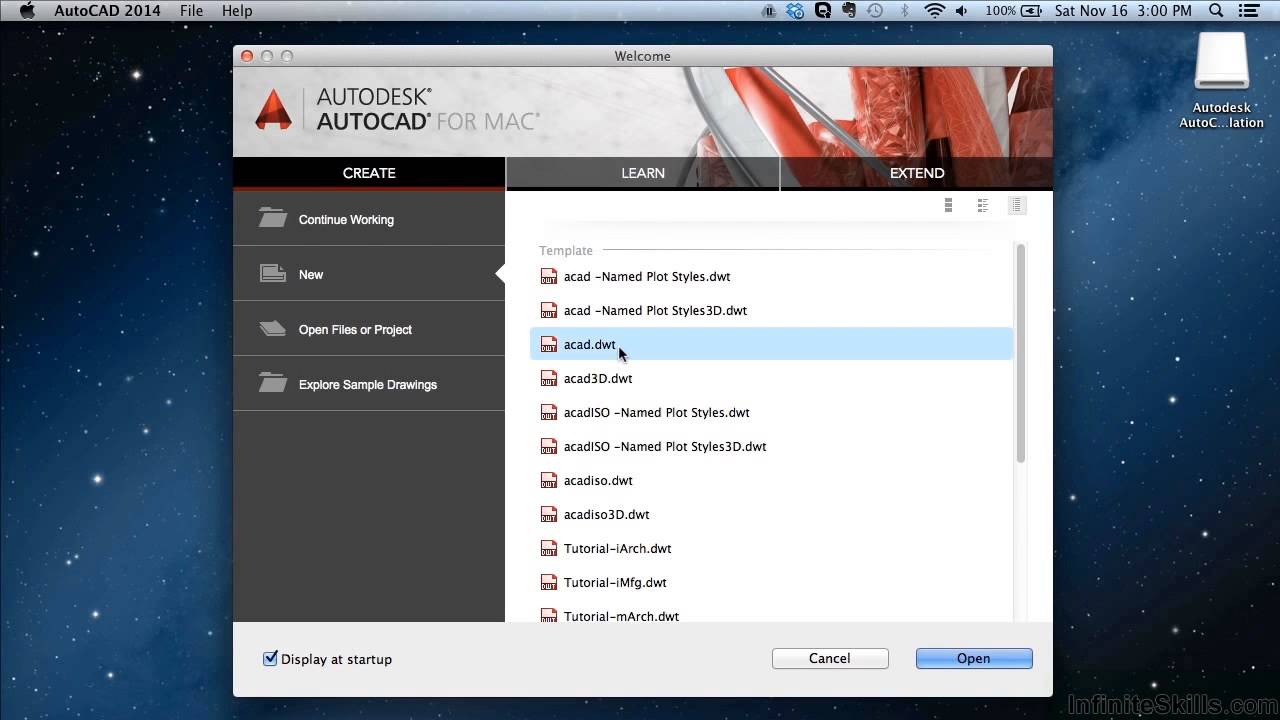This screenshot has height=720, width=1280.
Task: Switch to thumbnail view icon
Action: (x=949, y=205)
